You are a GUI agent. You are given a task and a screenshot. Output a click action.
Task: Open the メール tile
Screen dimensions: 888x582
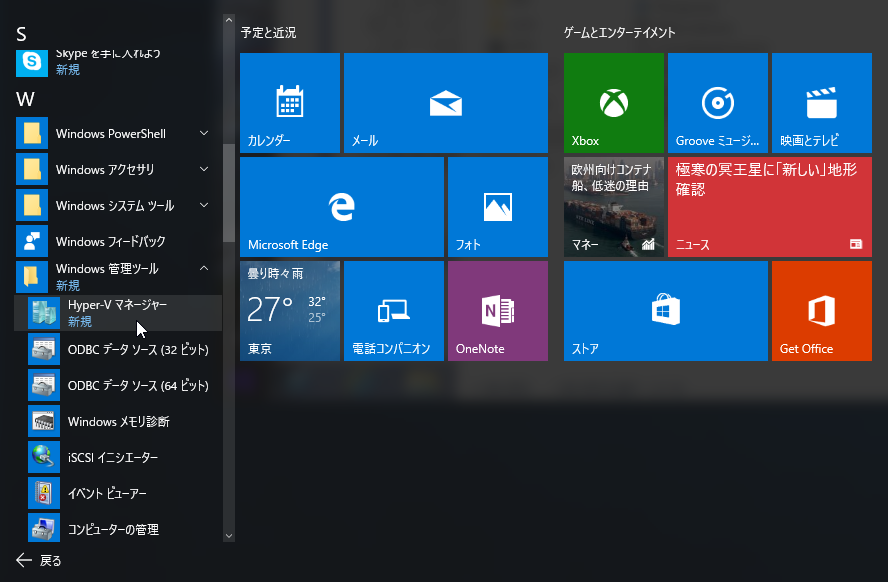pos(446,103)
